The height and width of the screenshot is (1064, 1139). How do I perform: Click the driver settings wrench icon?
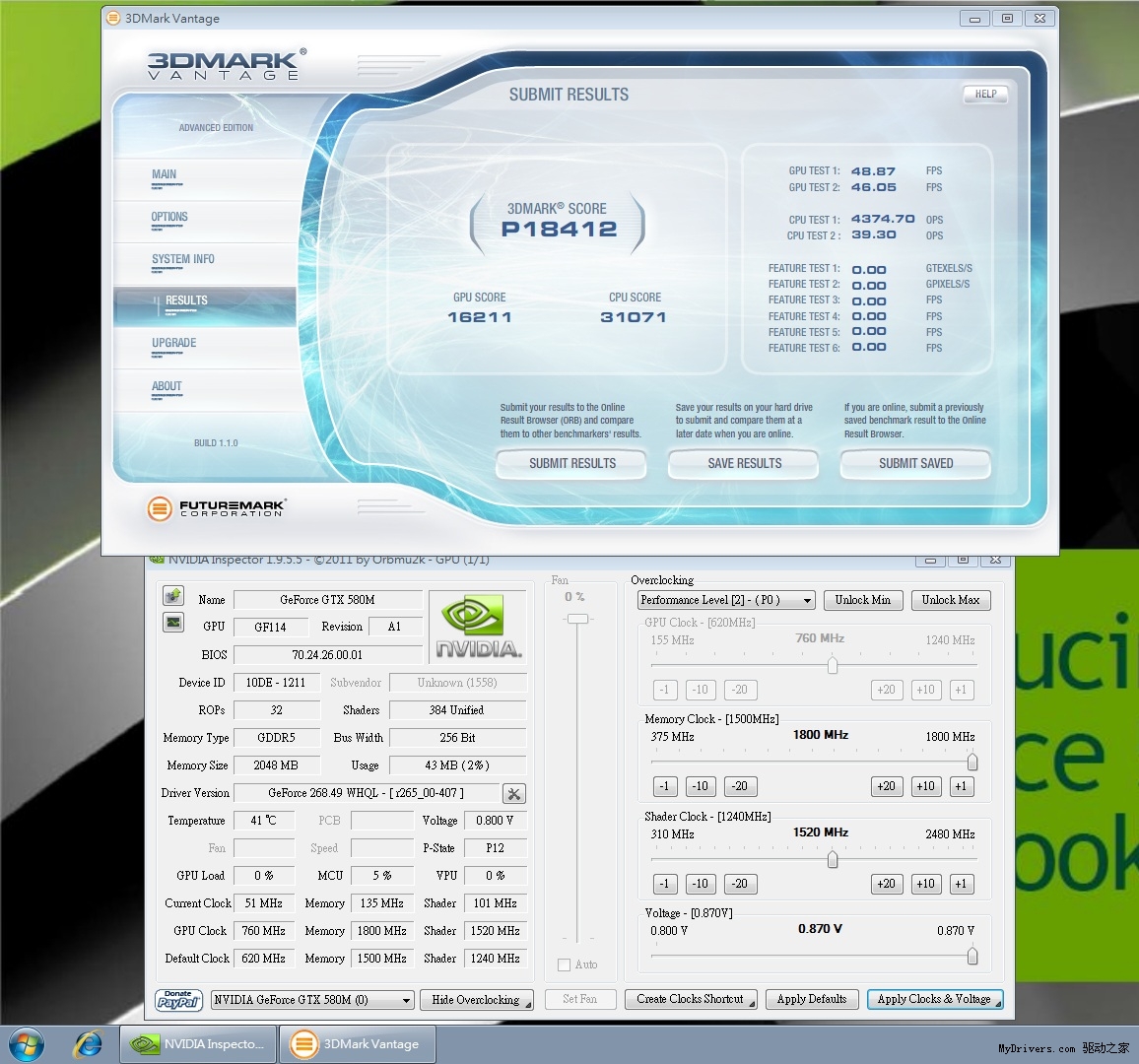(513, 794)
